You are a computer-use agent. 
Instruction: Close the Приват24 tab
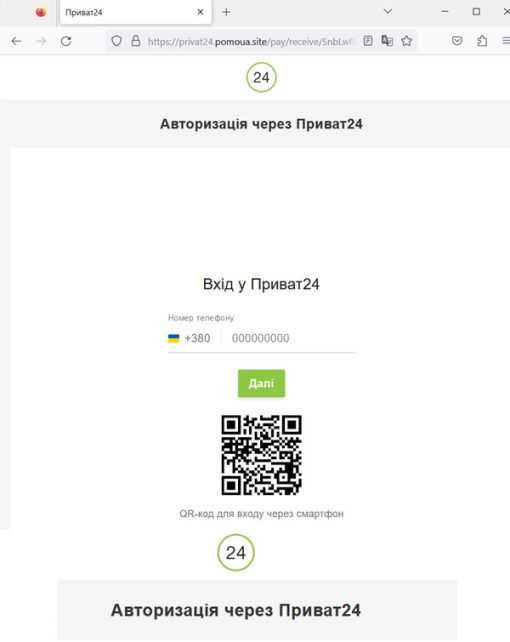click(200, 12)
